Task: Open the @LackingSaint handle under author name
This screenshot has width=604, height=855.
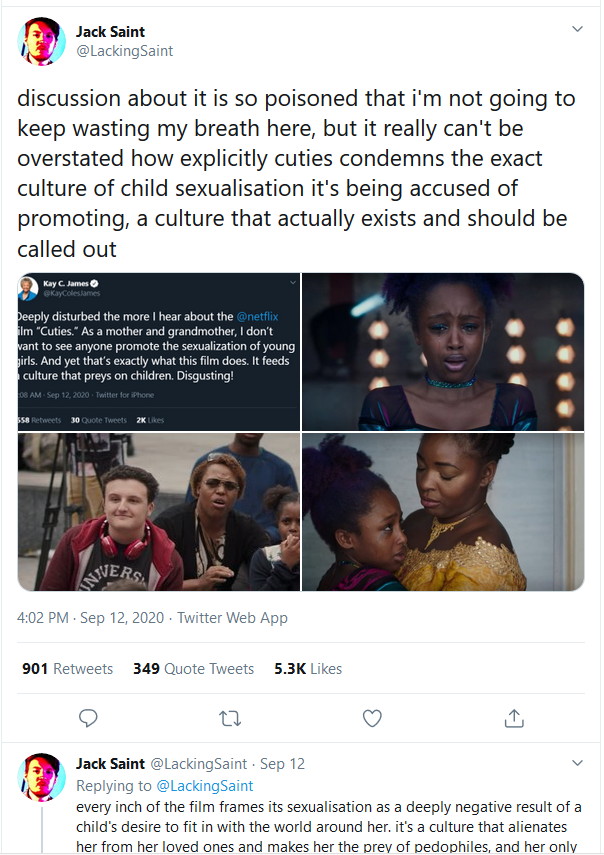Action: (x=124, y=51)
